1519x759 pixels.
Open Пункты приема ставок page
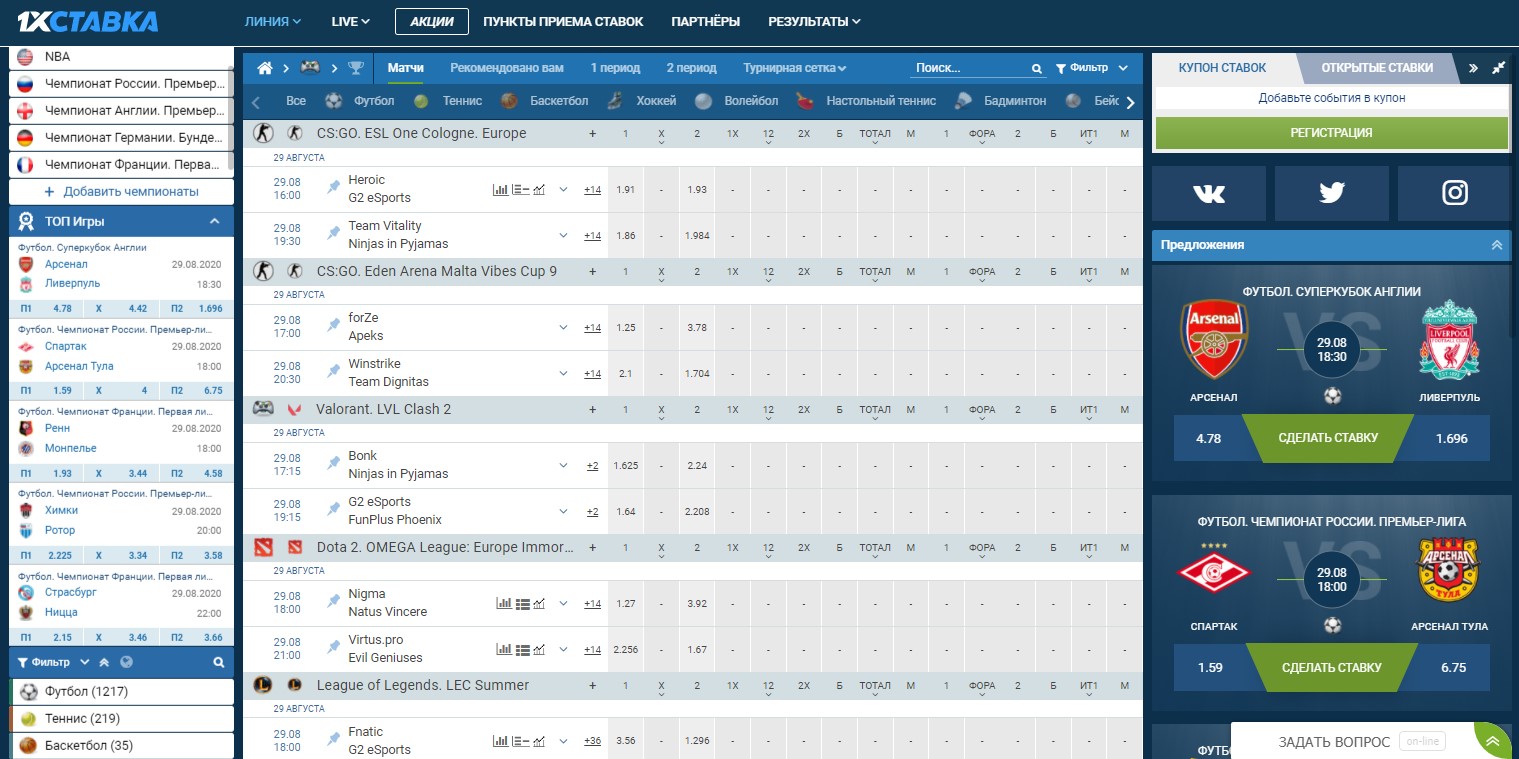tap(563, 21)
